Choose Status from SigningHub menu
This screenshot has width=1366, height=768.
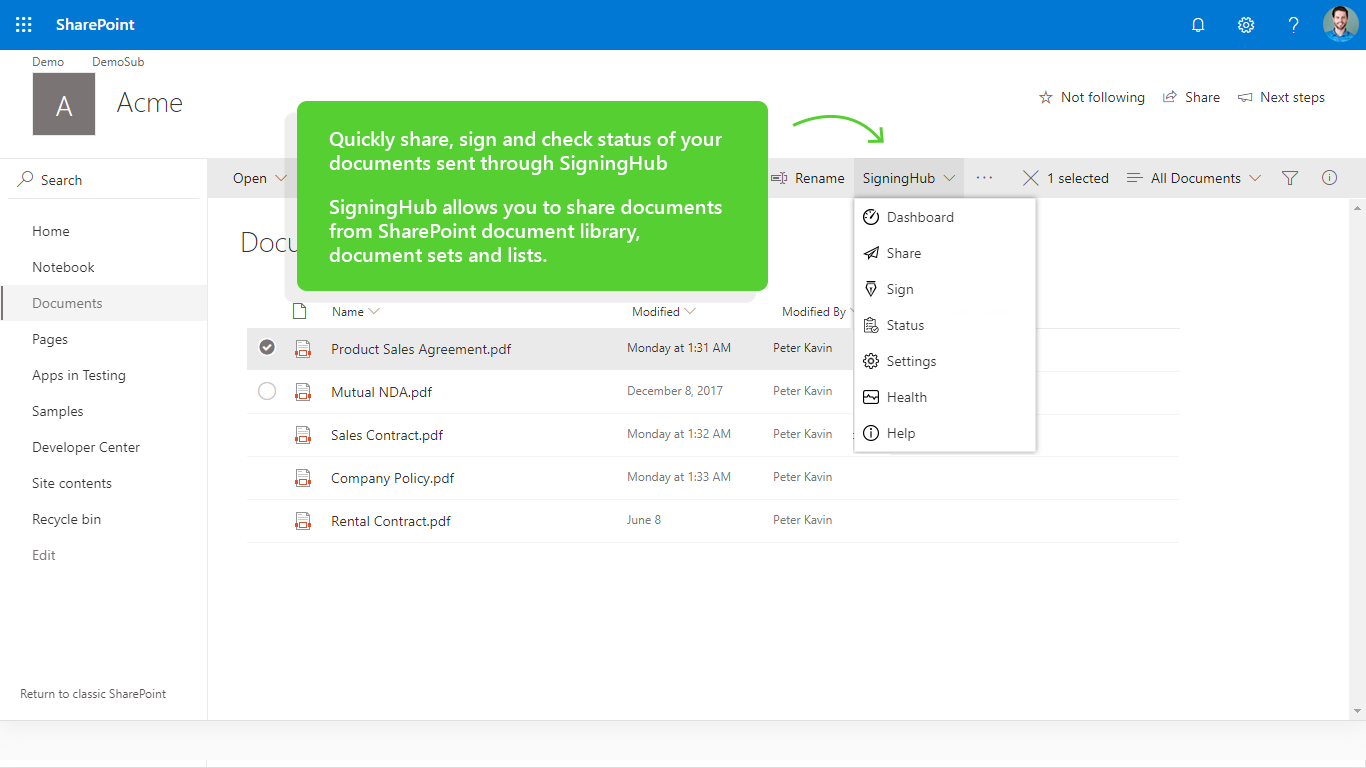[945, 325]
